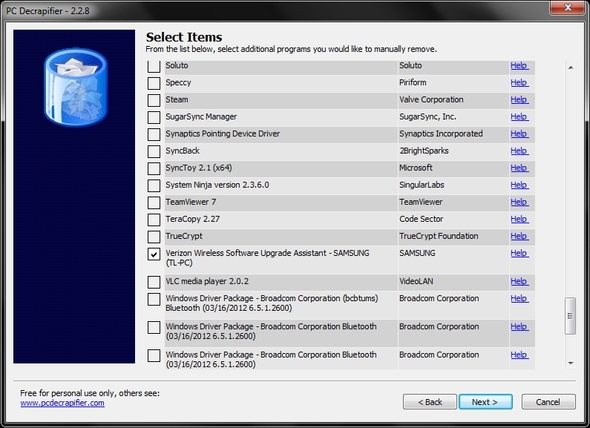Click scrollbar up arrow
This screenshot has height=428, width=590.
click(571, 67)
